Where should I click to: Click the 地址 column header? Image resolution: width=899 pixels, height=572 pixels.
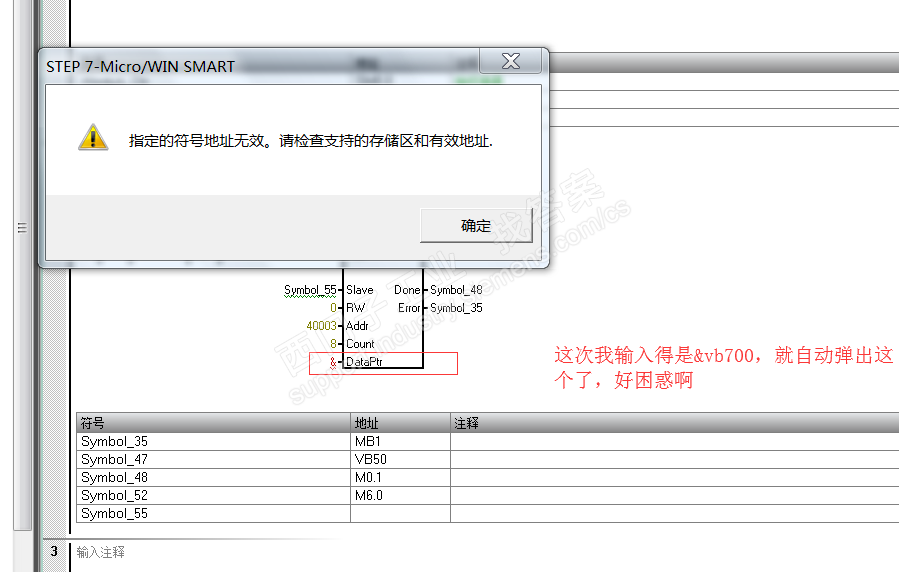pyautogui.click(x=400, y=423)
